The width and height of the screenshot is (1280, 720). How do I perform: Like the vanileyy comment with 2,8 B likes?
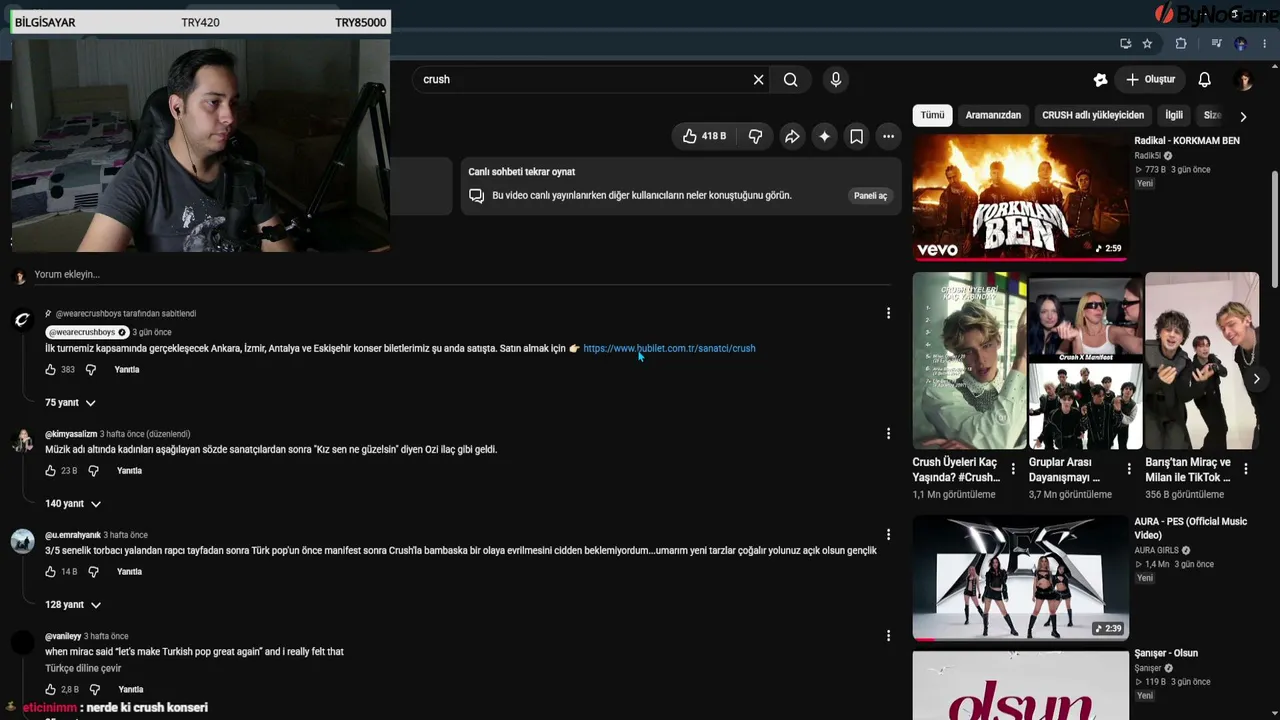(x=51, y=690)
